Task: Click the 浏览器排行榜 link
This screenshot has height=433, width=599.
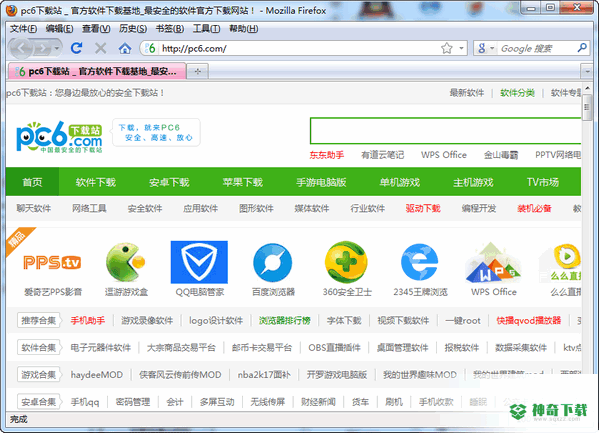Action: click(285, 320)
